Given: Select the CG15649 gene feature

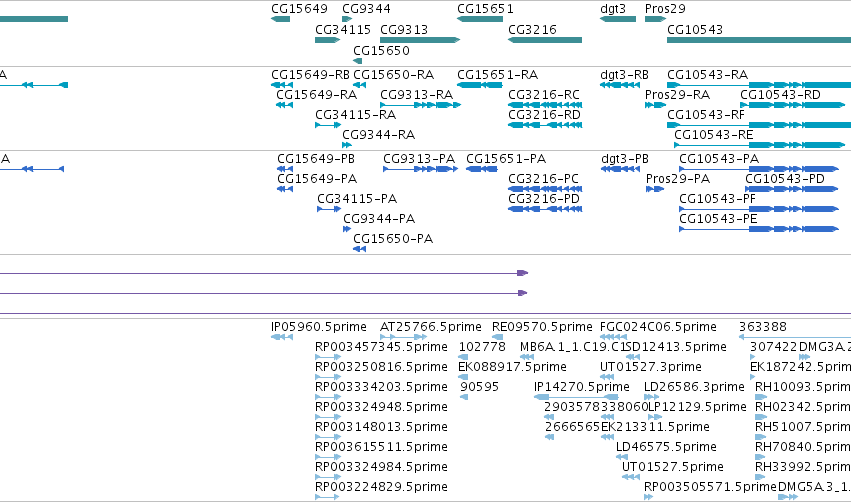Looking at the screenshot, I should (281, 19).
